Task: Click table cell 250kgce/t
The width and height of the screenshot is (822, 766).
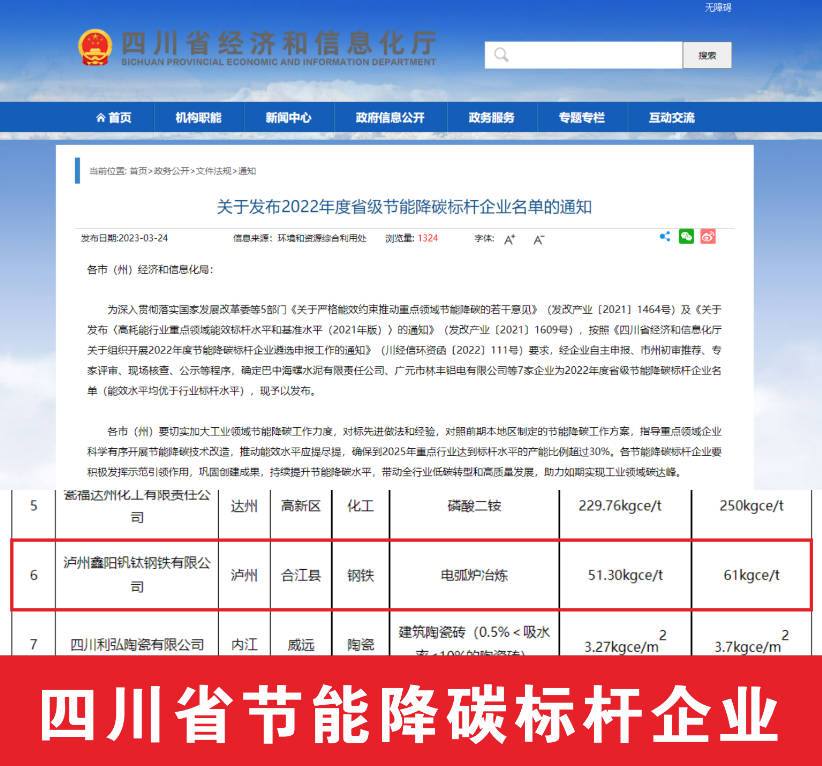Action: (x=752, y=506)
